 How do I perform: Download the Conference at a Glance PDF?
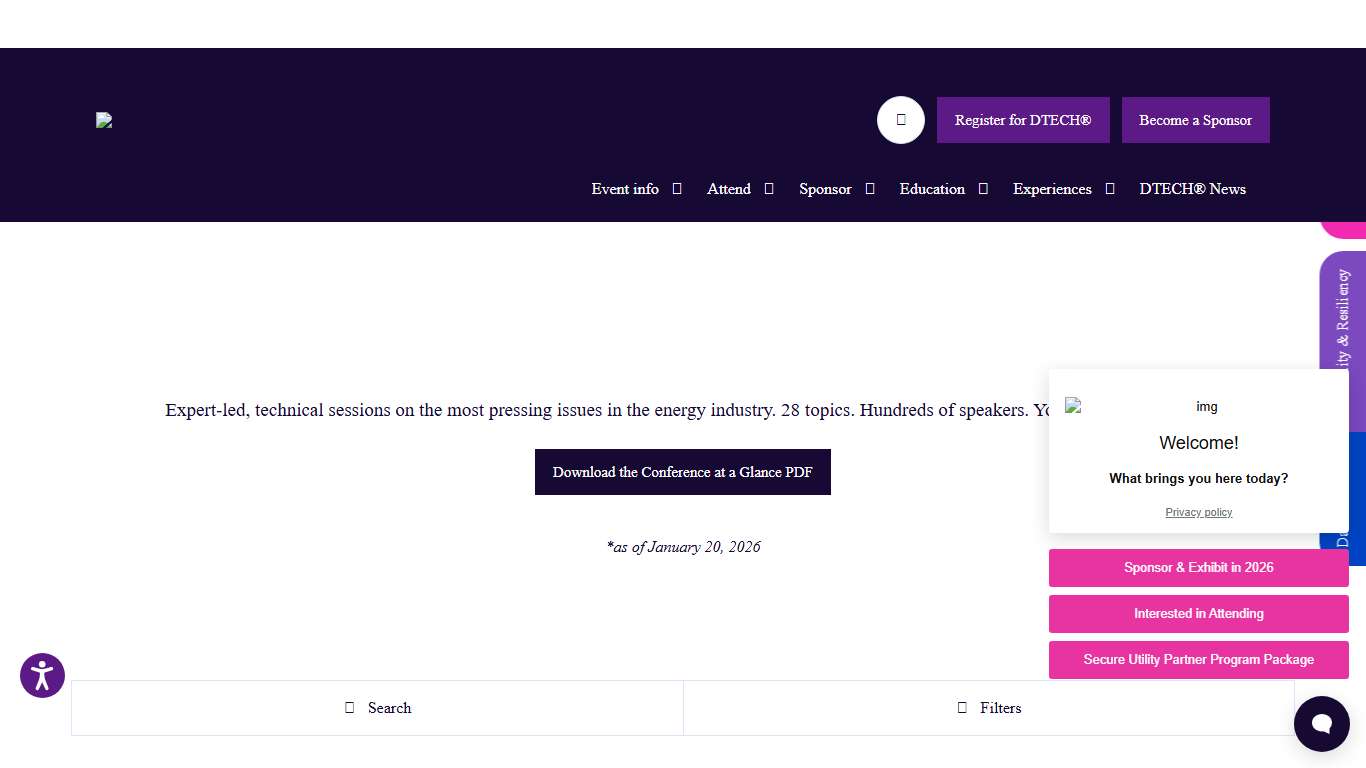(682, 472)
